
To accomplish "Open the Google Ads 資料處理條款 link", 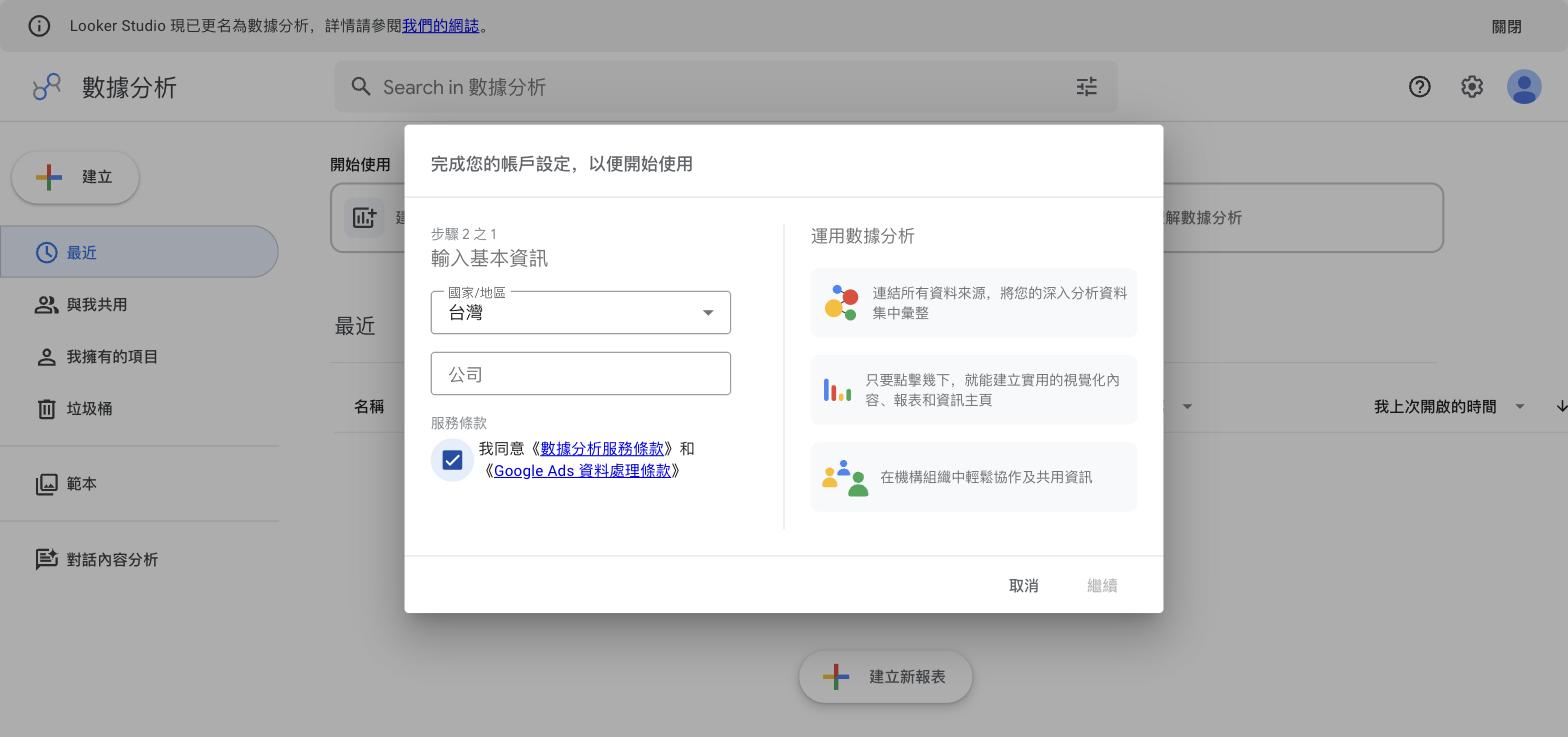I will (x=582, y=471).
